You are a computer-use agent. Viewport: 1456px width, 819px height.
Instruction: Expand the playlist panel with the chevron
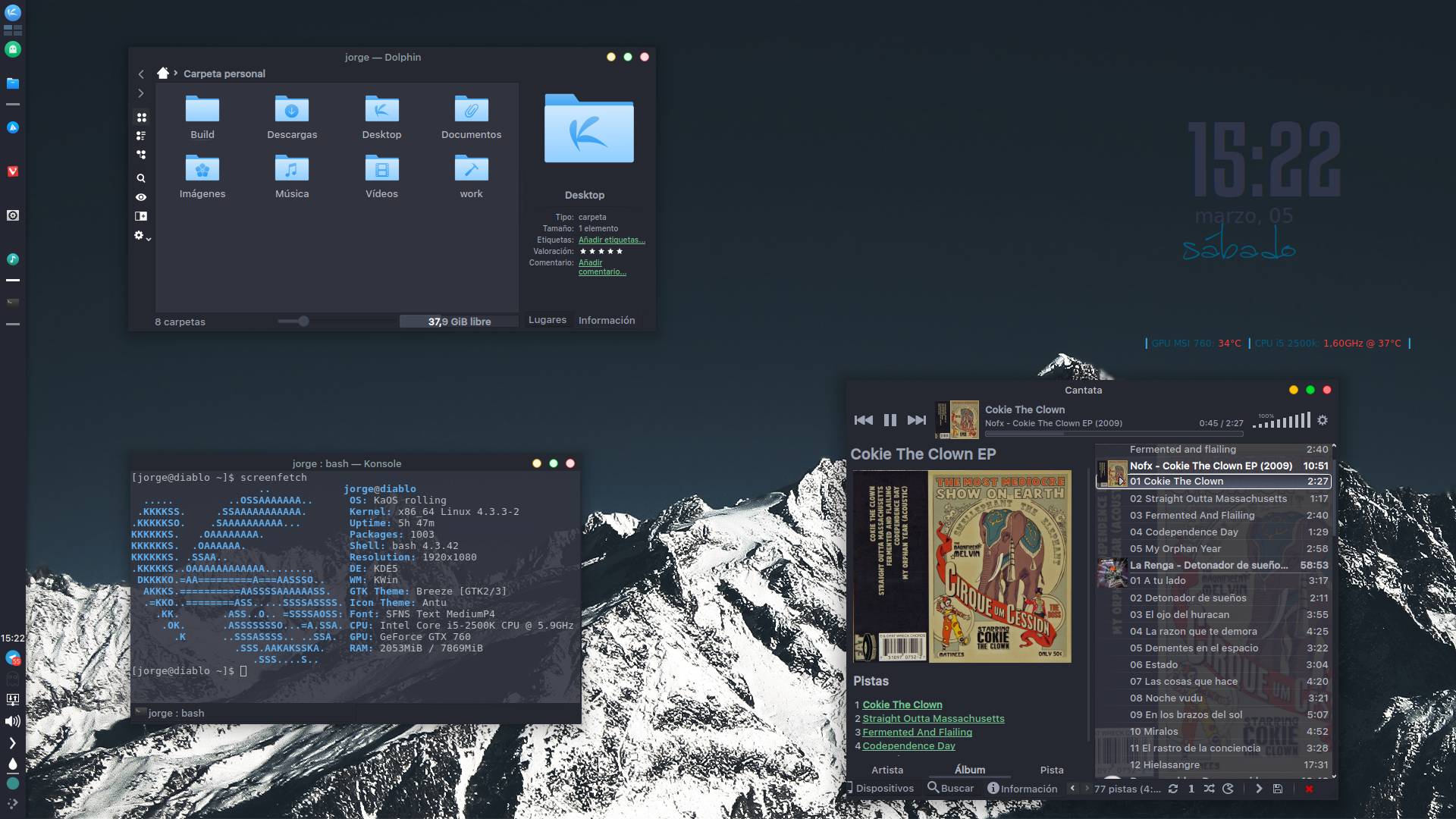pyautogui.click(x=1260, y=789)
